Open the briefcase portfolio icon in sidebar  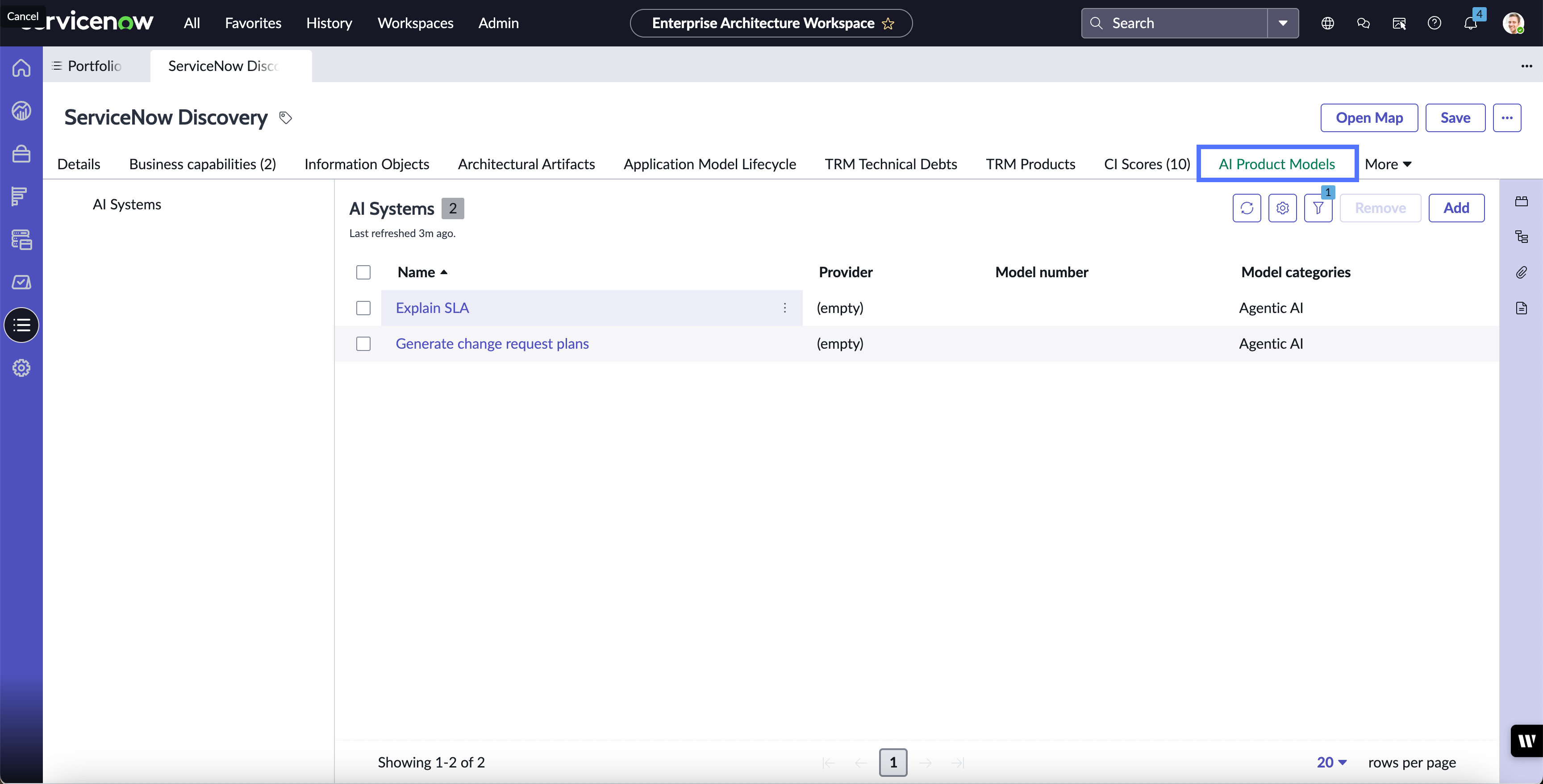pyautogui.click(x=21, y=154)
